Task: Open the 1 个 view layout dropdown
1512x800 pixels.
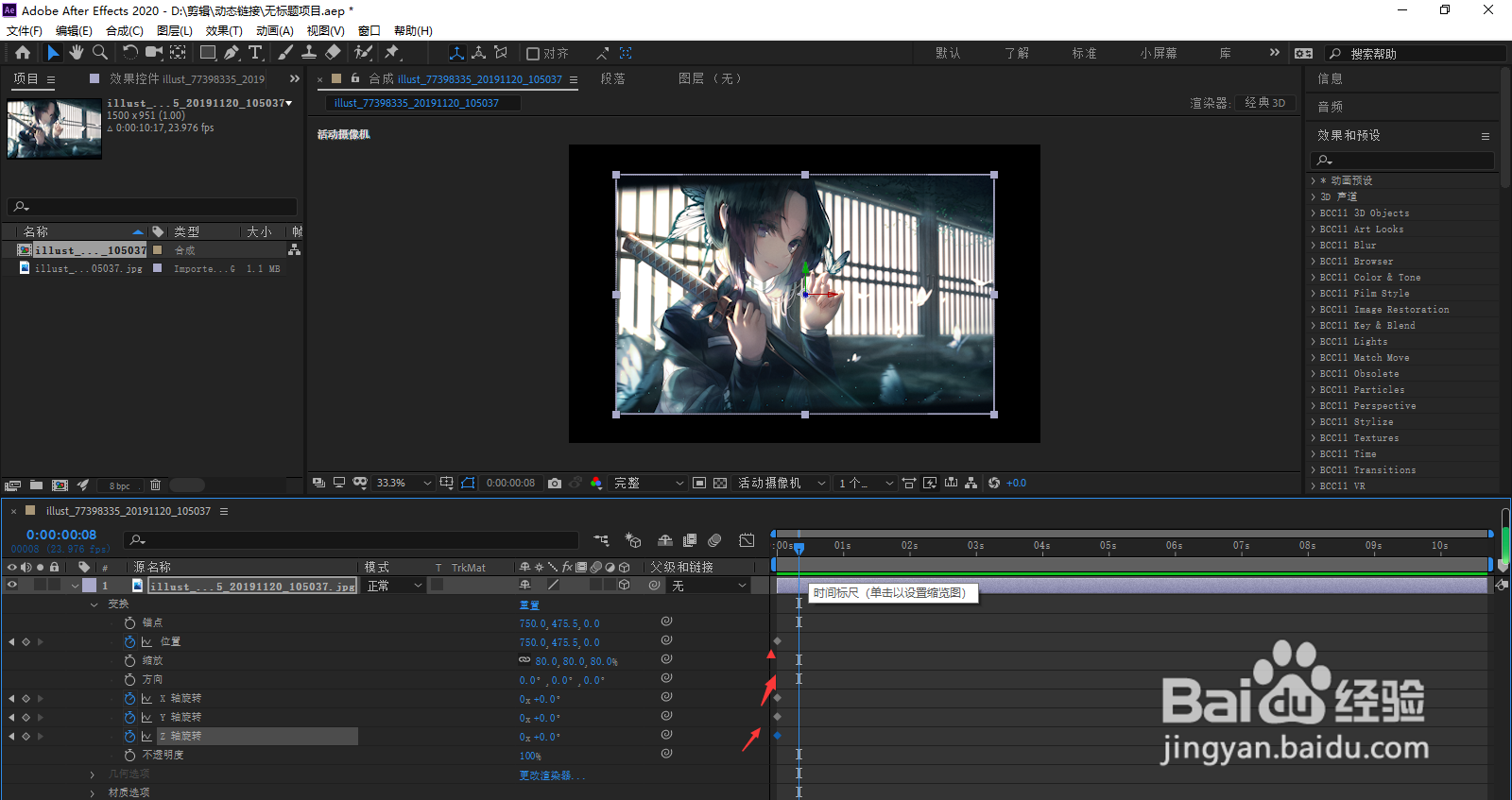Action: pyautogui.click(x=865, y=483)
